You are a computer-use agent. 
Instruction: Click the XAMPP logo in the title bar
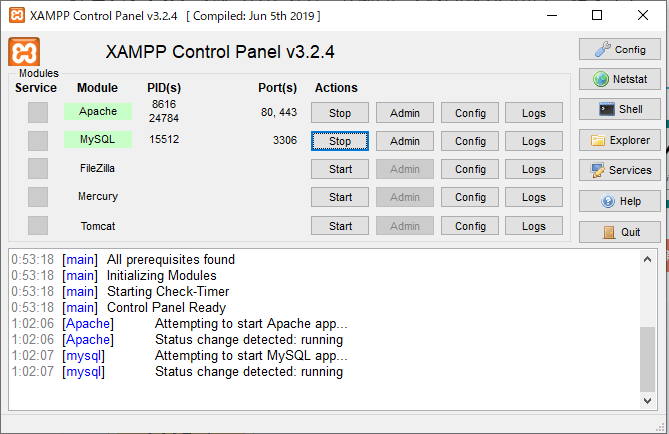click(17, 15)
